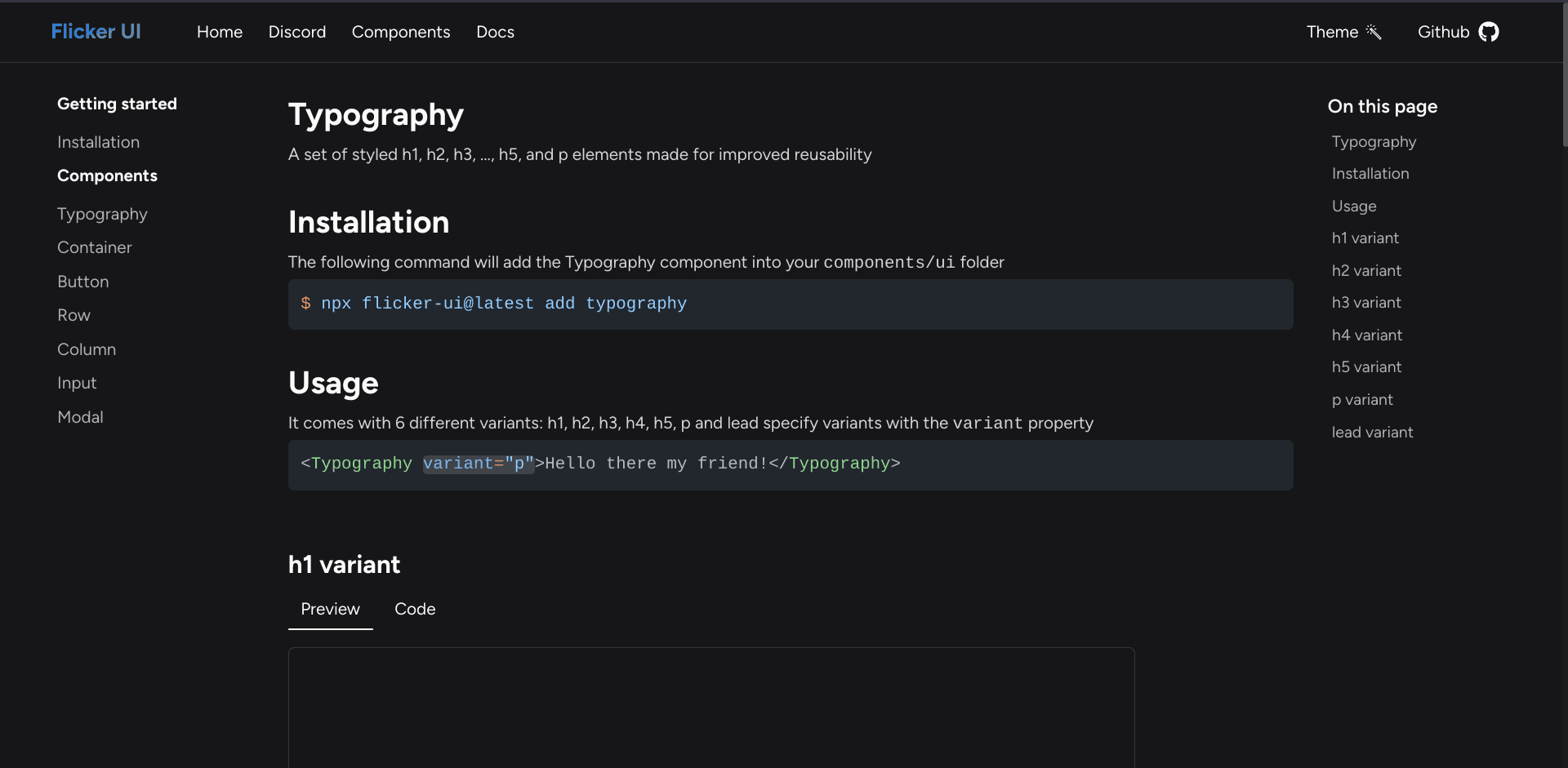Click the Installation section heading
Image resolution: width=1568 pixels, height=768 pixels.
coord(368,222)
